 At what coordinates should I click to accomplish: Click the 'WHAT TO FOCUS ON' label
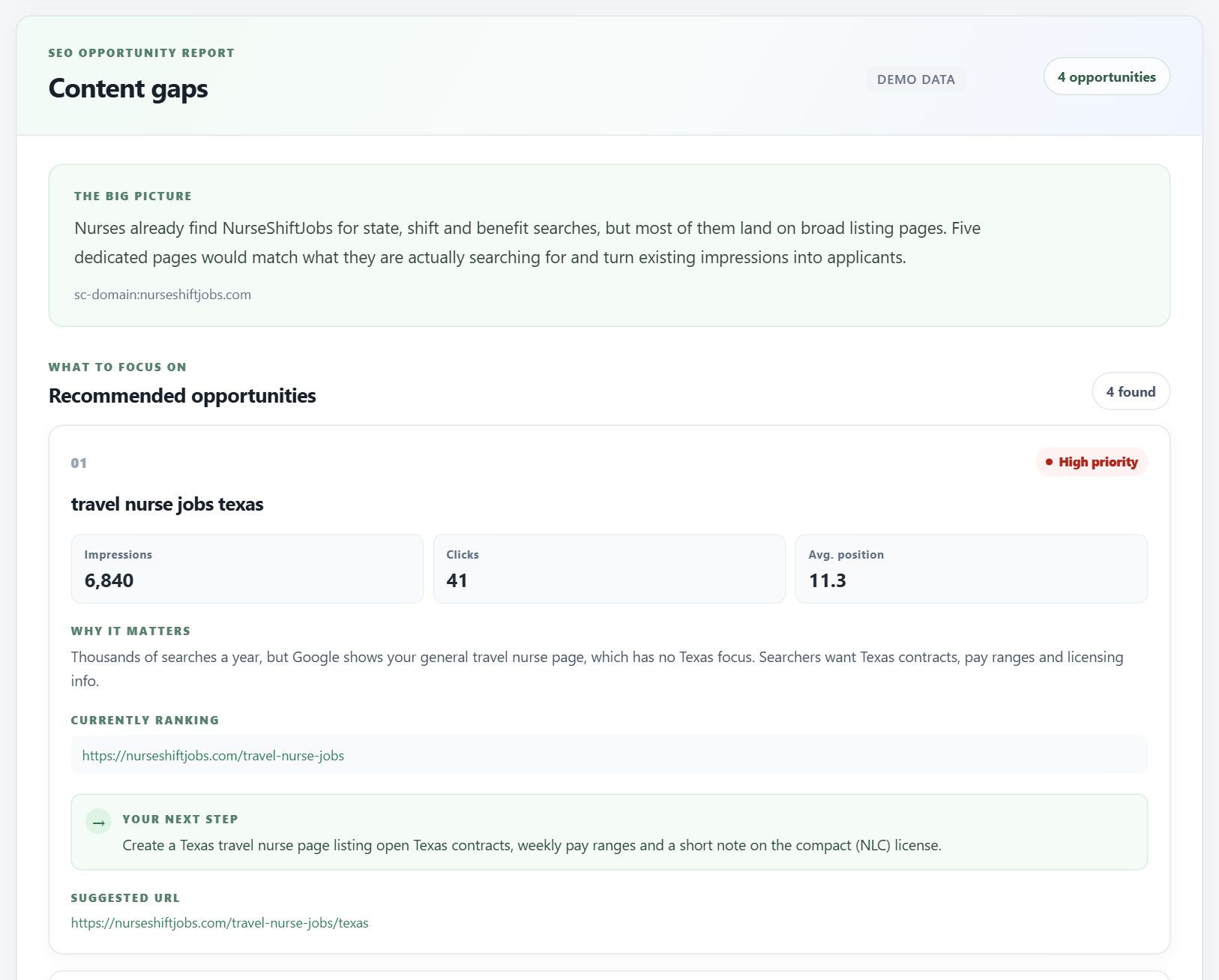click(x=118, y=367)
